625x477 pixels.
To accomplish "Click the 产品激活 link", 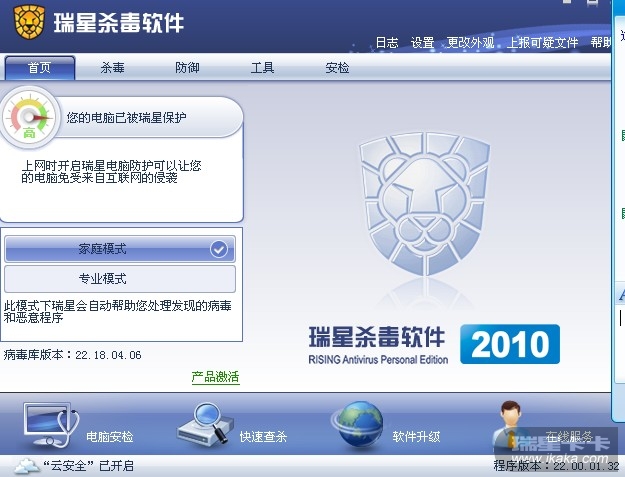I will point(215,377).
